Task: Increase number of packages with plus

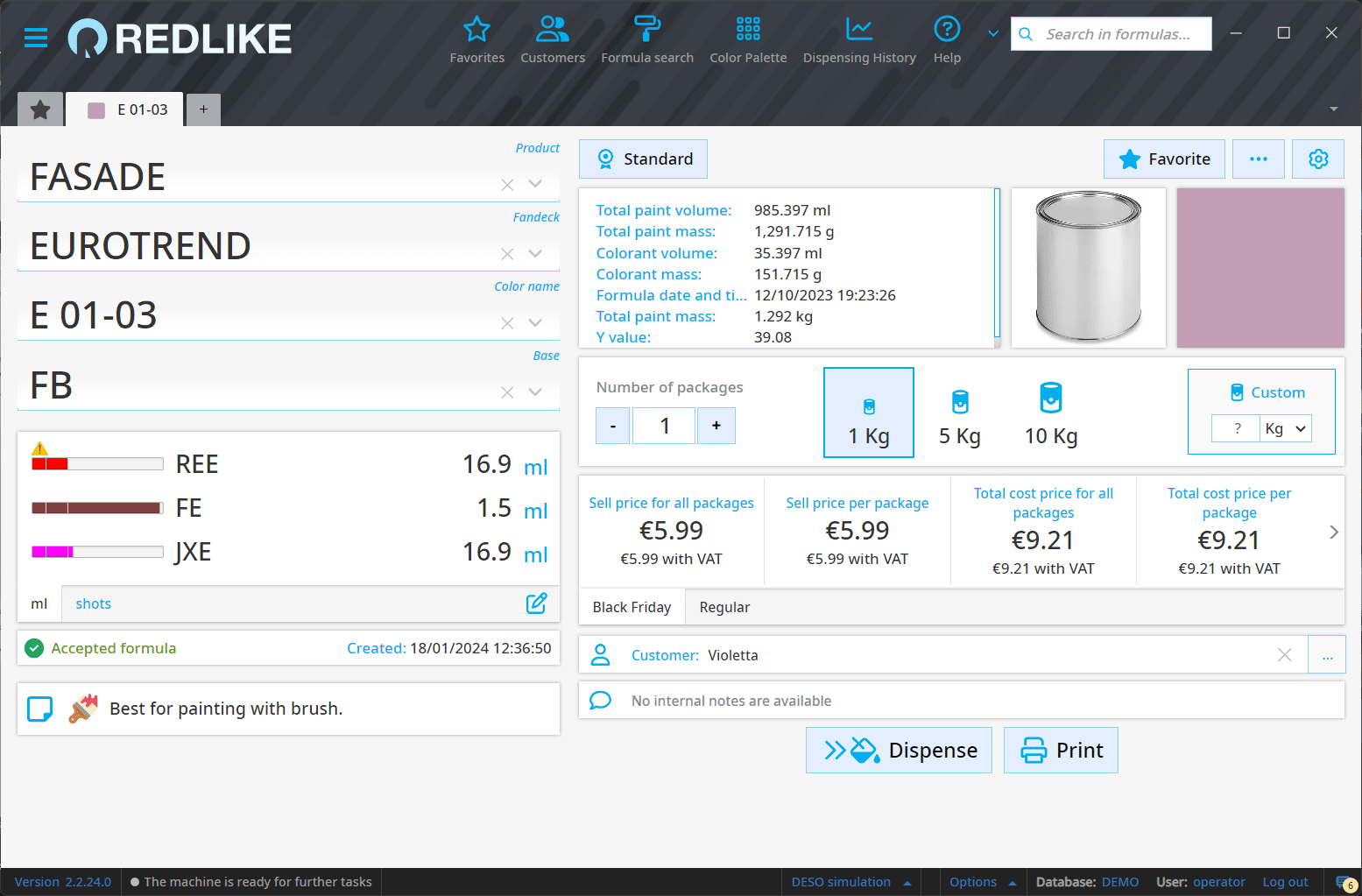Action: tap(716, 426)
